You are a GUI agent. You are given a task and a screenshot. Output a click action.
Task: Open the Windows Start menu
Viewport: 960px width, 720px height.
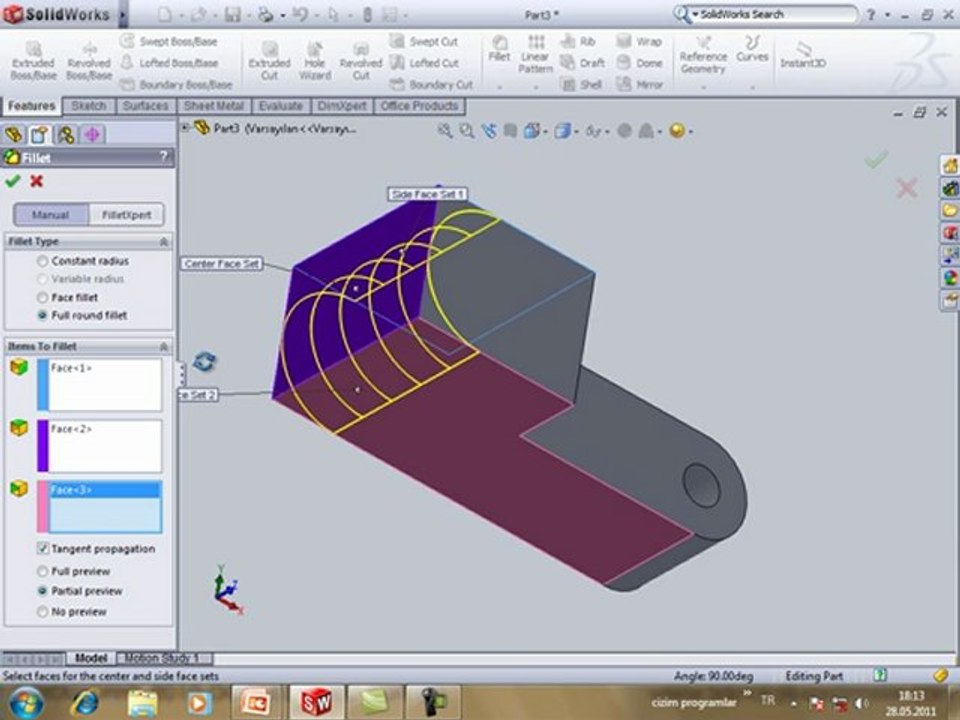pyautogui.click(x=26, y=703)
